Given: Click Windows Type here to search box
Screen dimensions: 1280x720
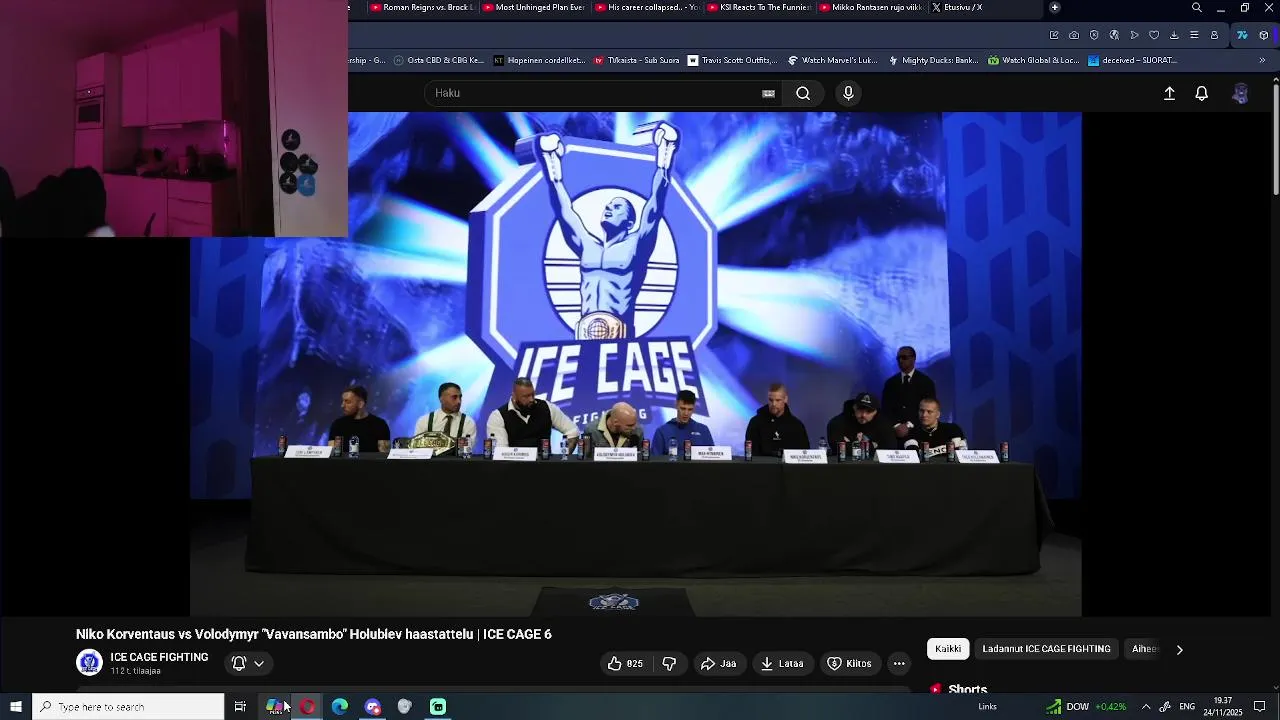Looking at the screenshot, I should coord(128,707).
